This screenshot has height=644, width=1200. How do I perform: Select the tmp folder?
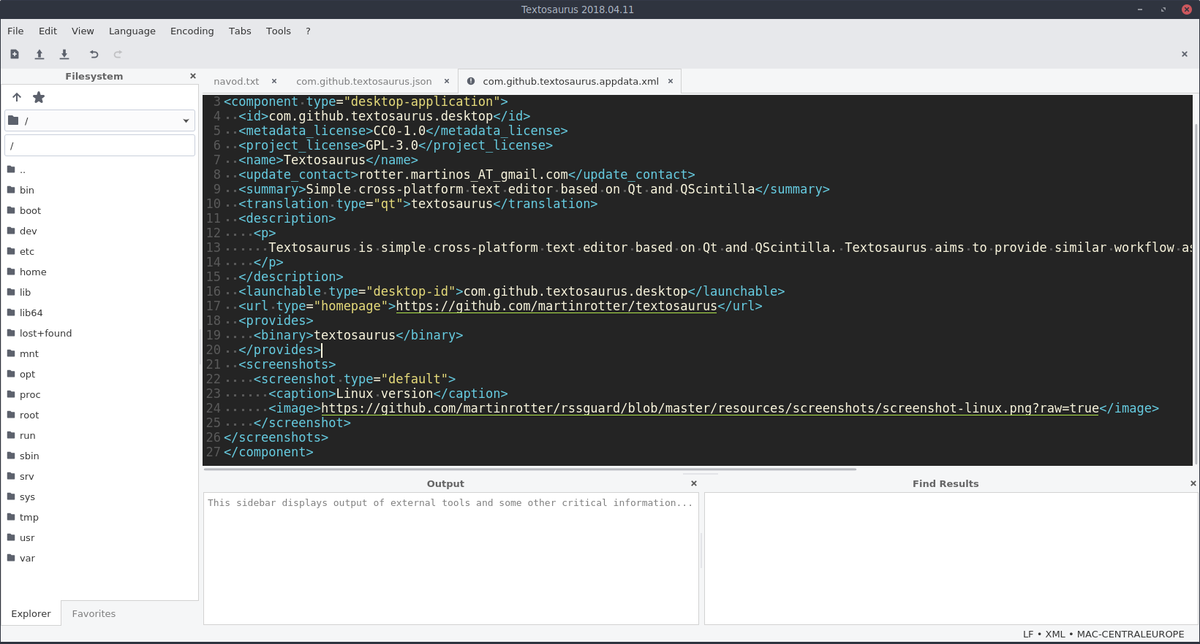99,517
